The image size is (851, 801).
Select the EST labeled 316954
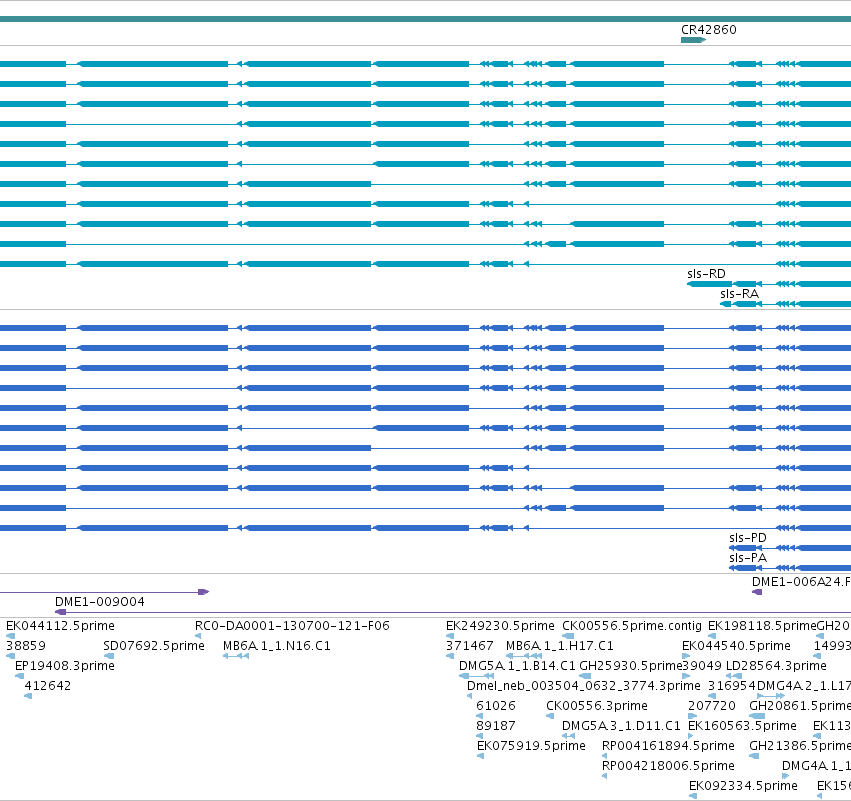point(732,685)
